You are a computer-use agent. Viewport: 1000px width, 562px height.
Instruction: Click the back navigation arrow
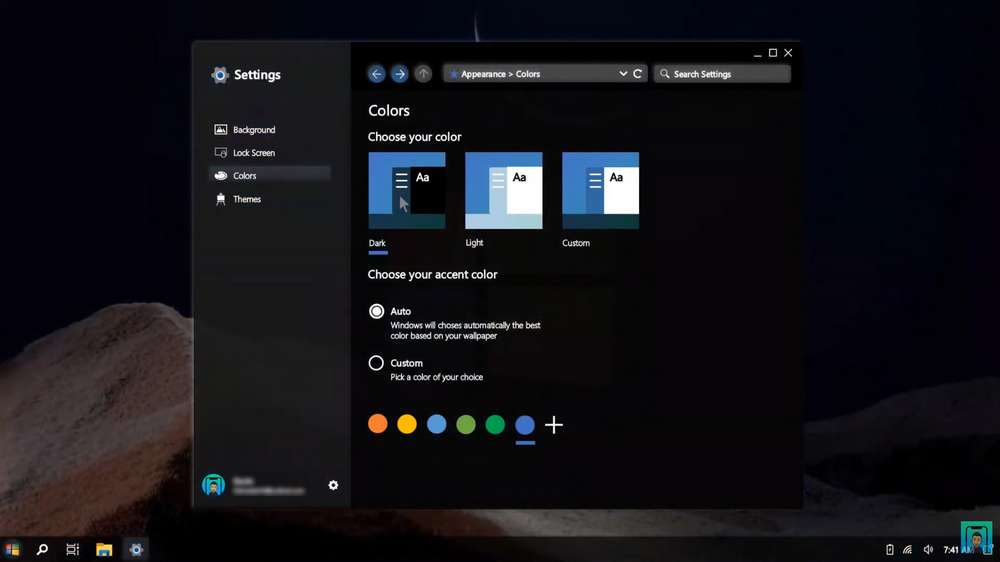point(376,74)
